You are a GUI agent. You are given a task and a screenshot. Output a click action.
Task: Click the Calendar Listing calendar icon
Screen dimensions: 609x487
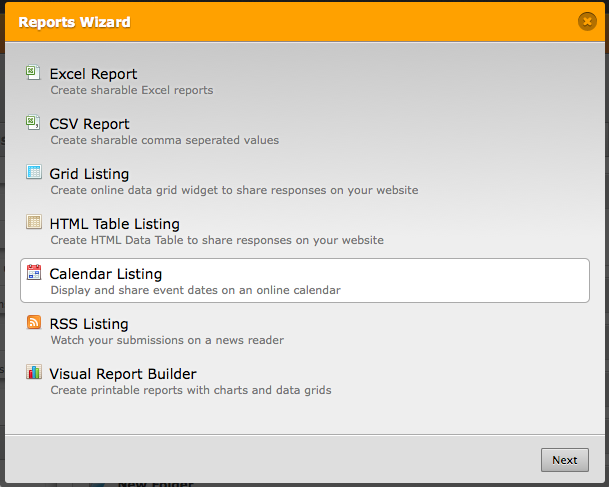[33, 272]
